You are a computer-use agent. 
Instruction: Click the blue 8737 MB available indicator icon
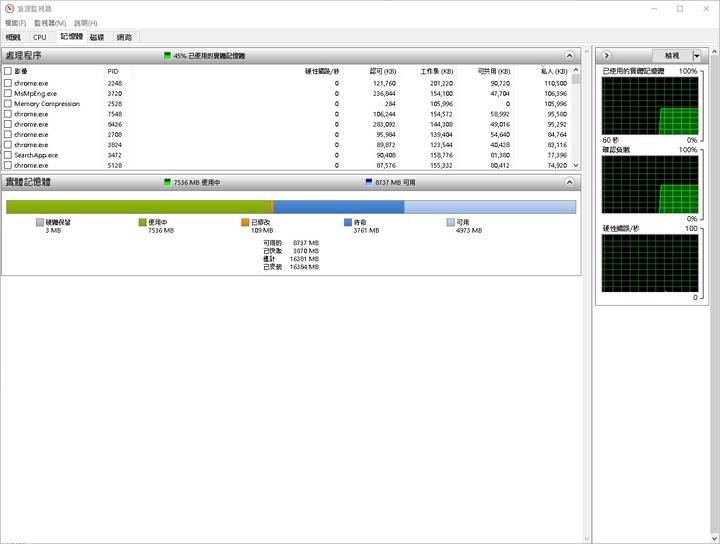click(x=369, y=182)
